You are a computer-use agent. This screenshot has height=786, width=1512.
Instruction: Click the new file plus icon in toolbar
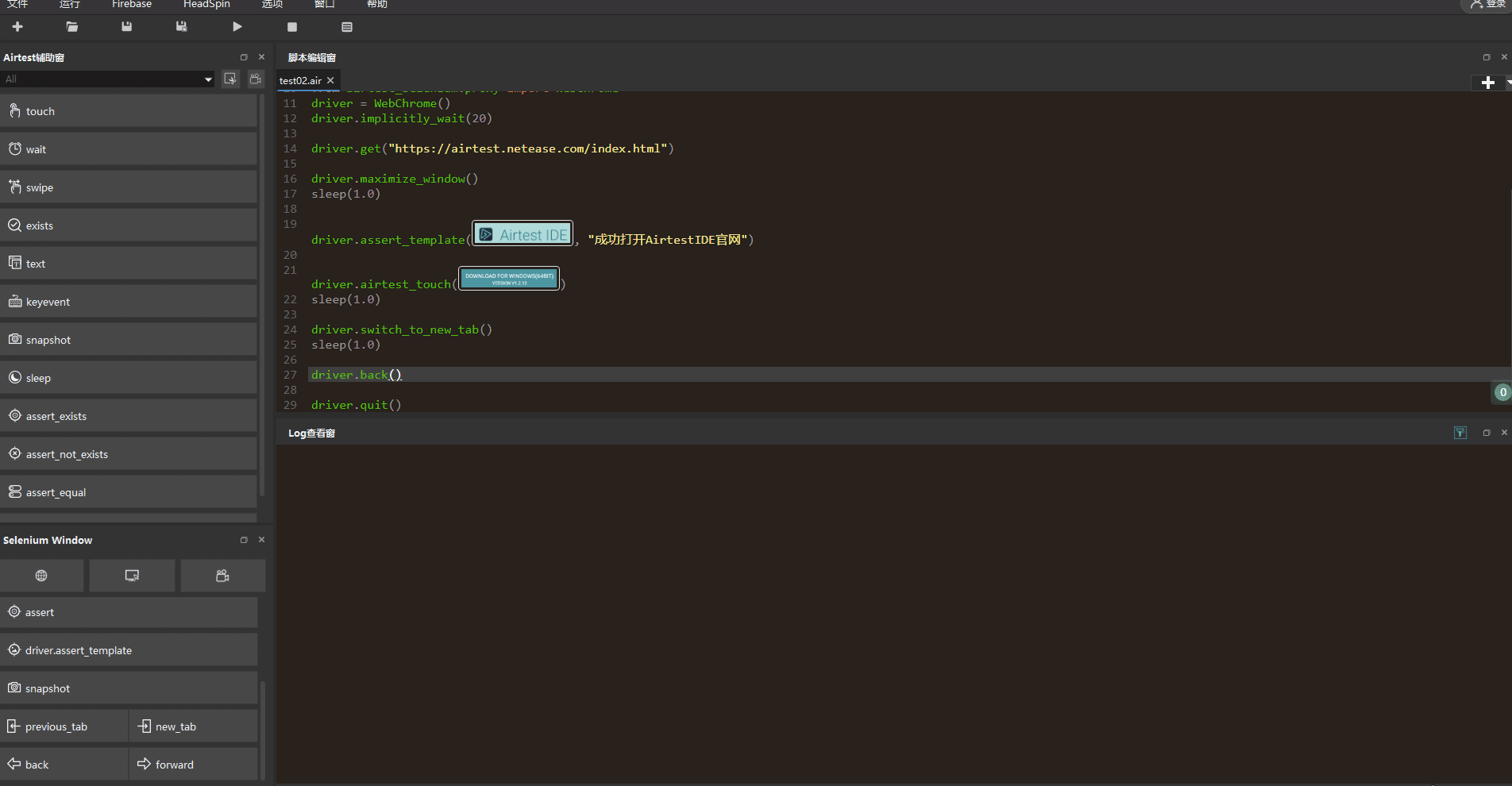[17, 27]
